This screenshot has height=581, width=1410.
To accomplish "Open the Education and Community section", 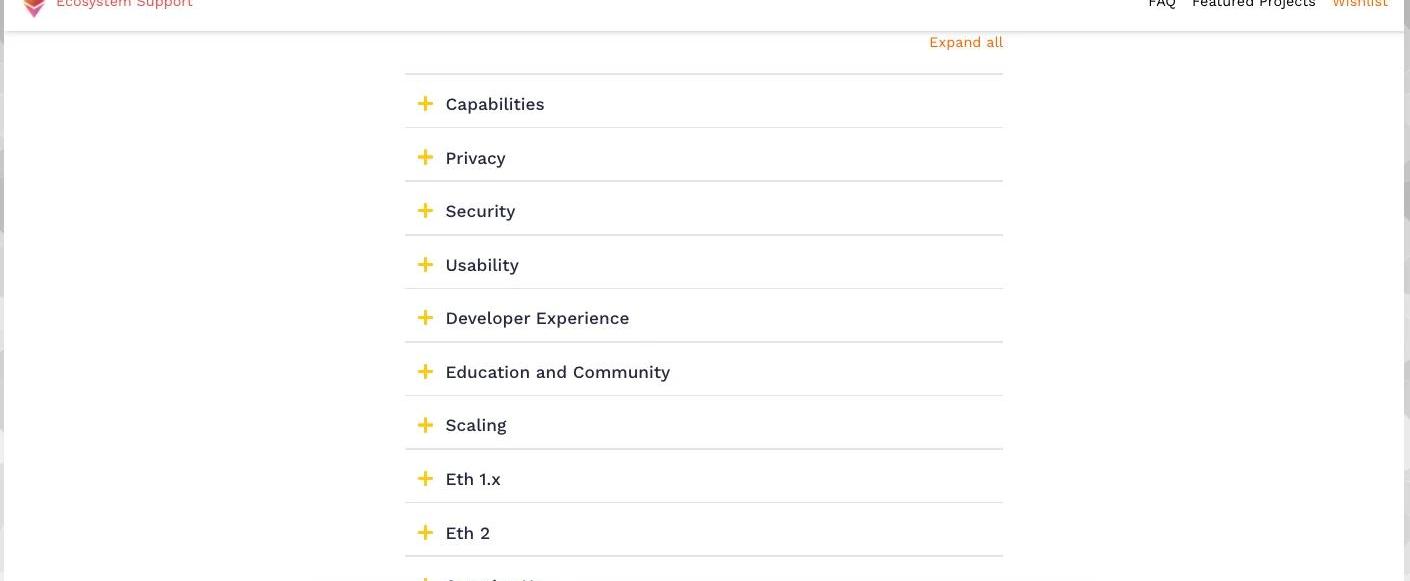I will [557, 372].
